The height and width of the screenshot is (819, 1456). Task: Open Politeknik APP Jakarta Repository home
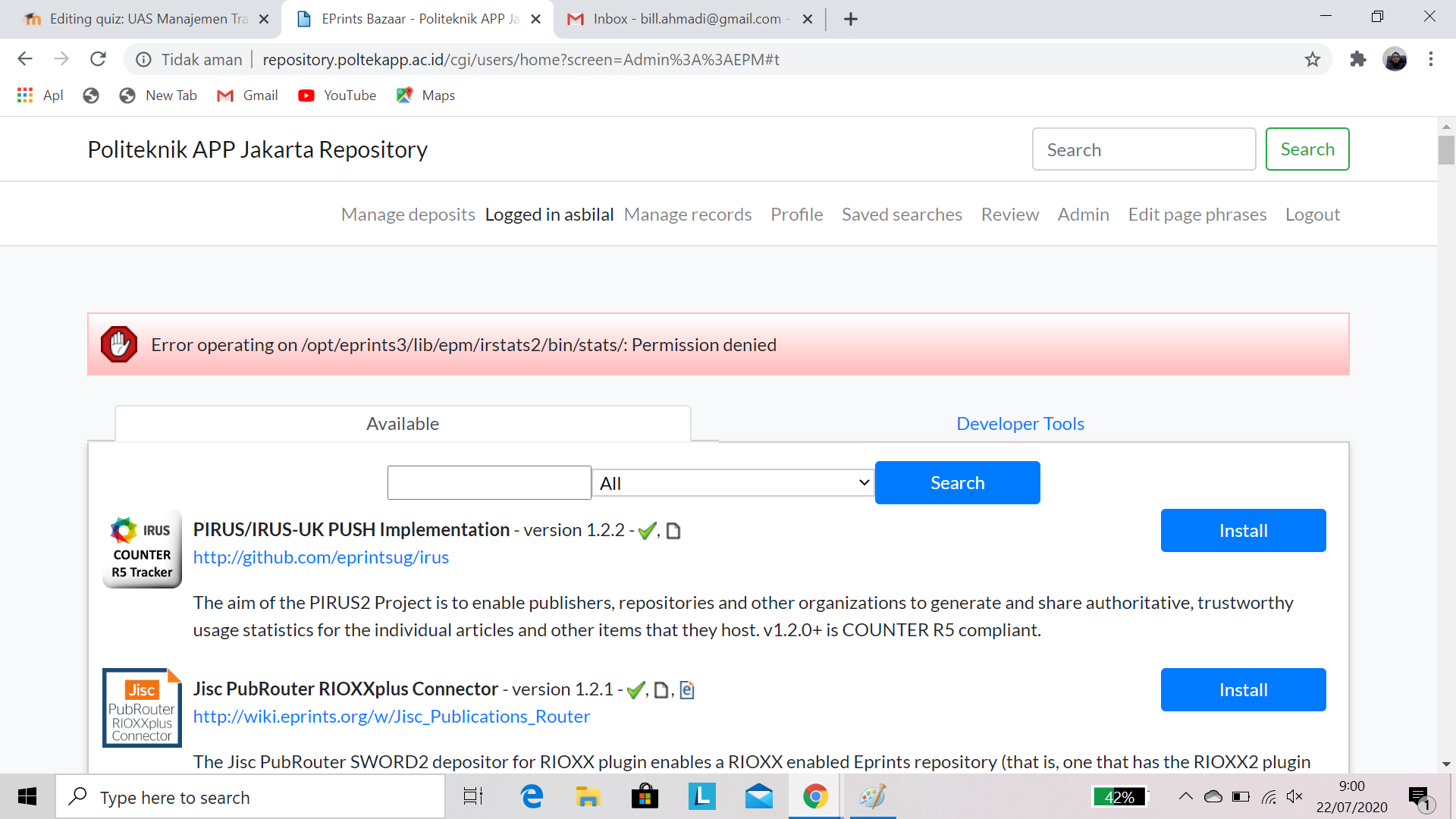257,149
